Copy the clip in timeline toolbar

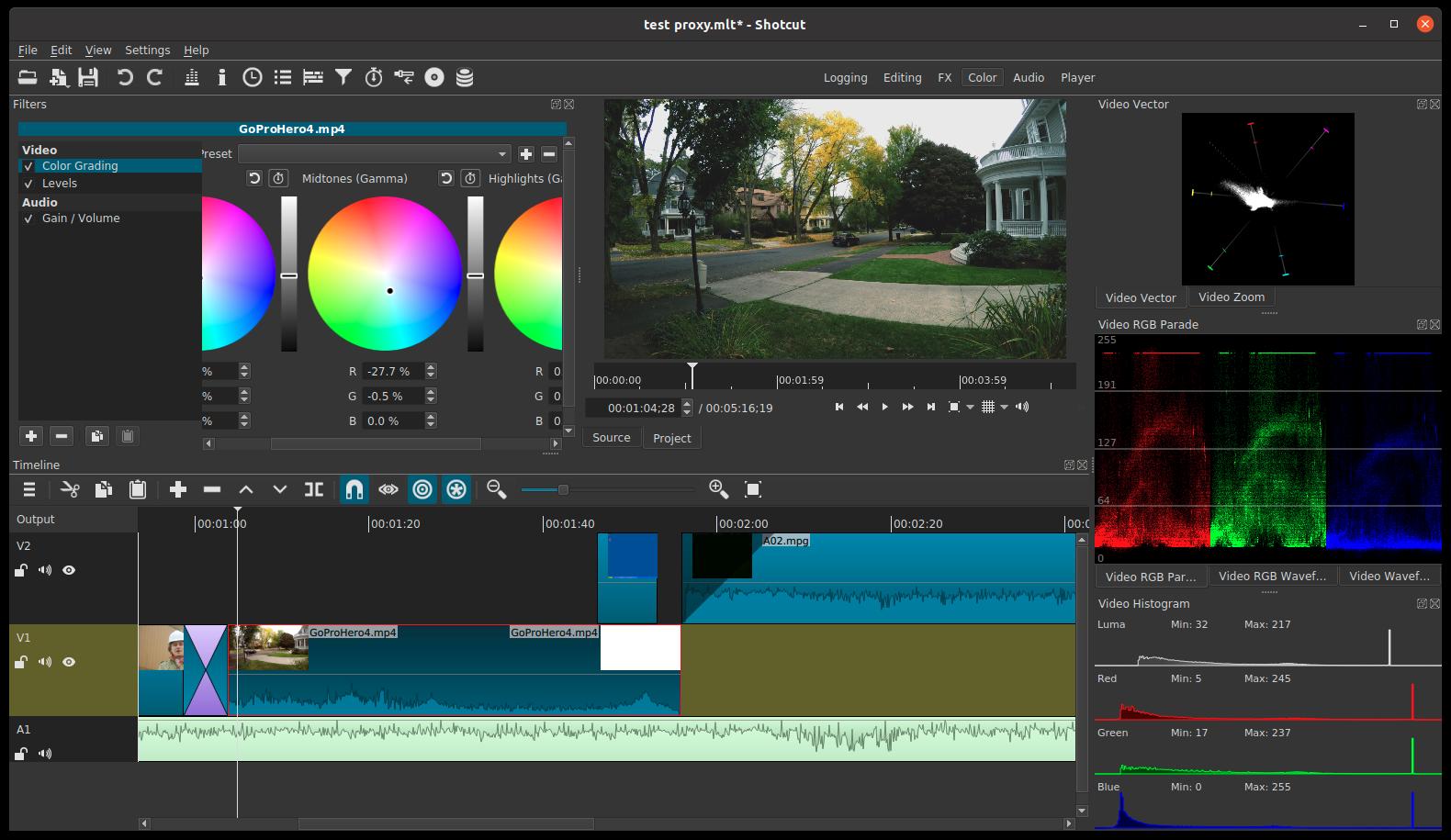(x=104, y=489)
